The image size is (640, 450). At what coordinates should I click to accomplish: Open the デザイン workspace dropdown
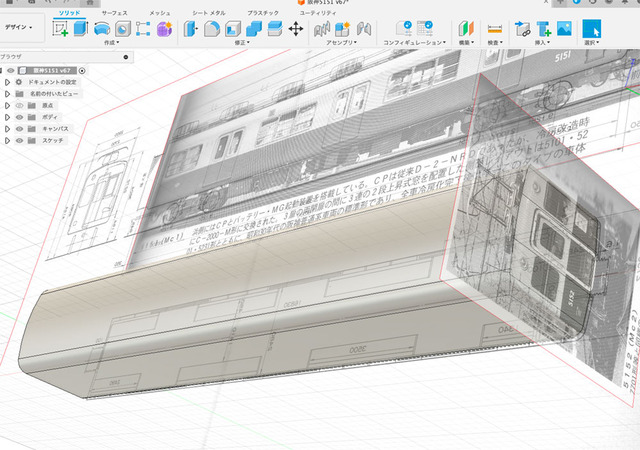[19, 27]
